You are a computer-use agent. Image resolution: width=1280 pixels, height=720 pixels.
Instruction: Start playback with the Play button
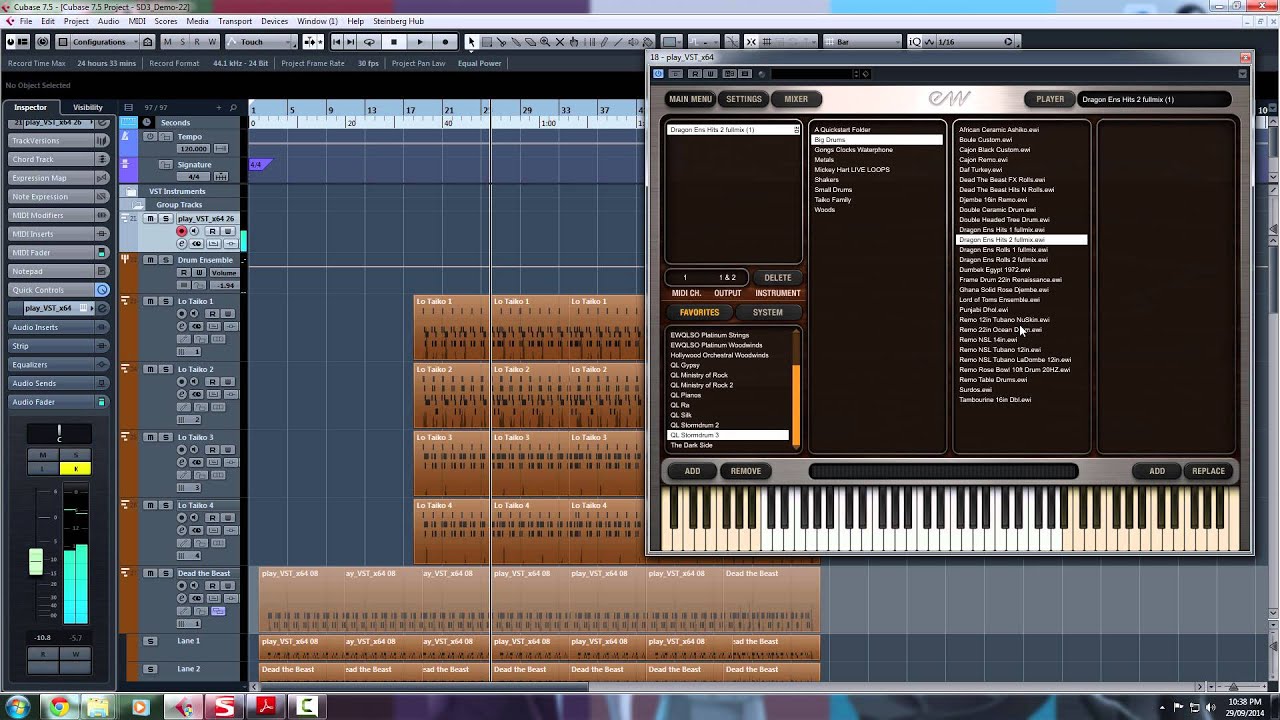[419, 42]
